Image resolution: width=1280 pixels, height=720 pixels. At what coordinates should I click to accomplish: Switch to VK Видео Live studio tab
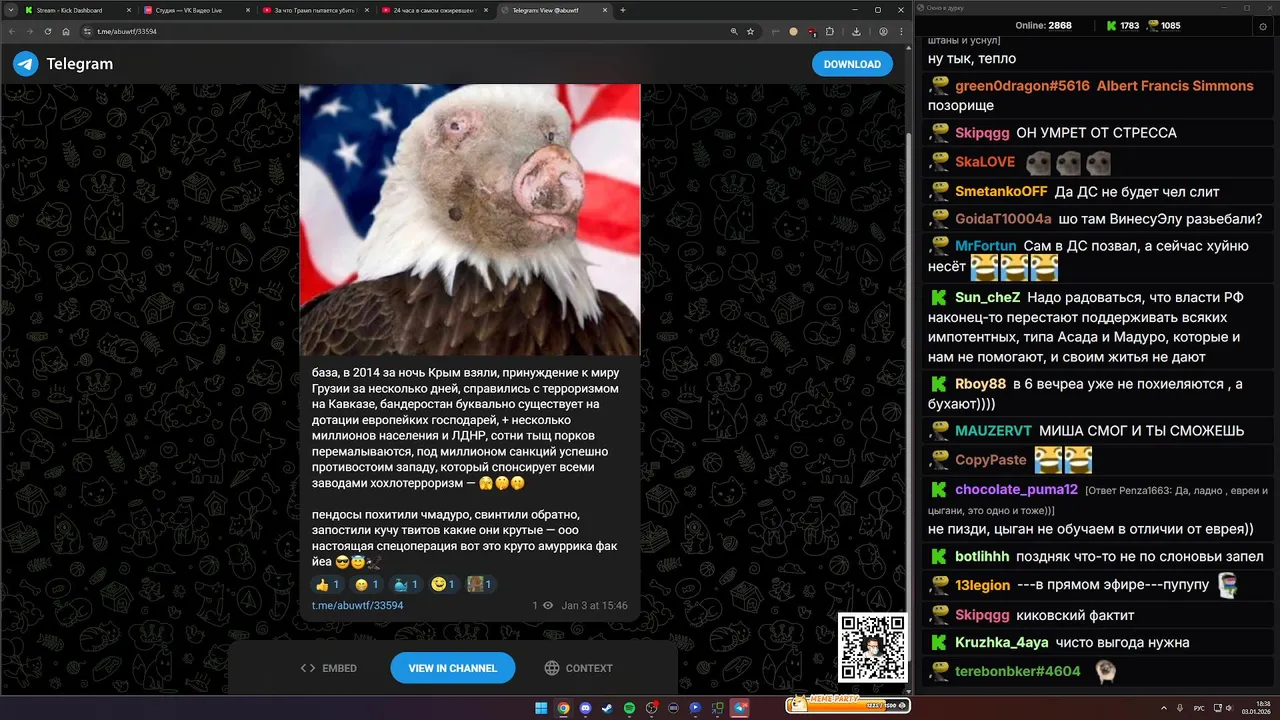coord(195,10)
